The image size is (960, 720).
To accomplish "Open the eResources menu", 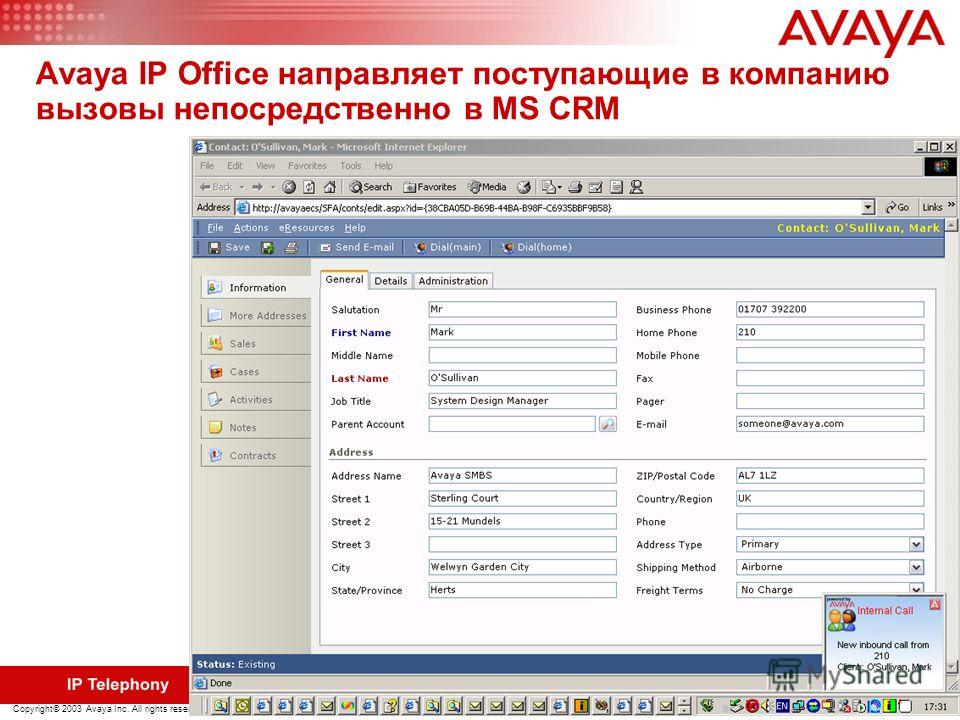I will [307, 228].
